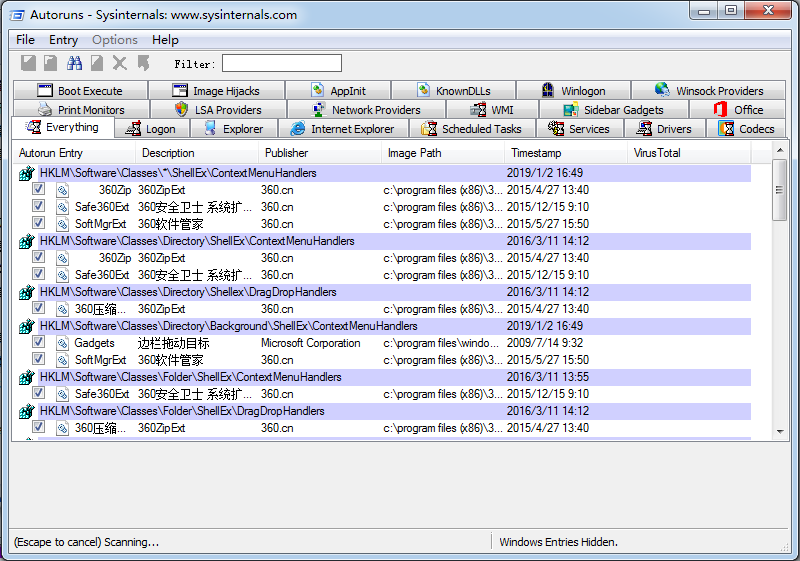Click the Jump to Entry arrow icon
800x561 pixels.
[x=143, y=64]
